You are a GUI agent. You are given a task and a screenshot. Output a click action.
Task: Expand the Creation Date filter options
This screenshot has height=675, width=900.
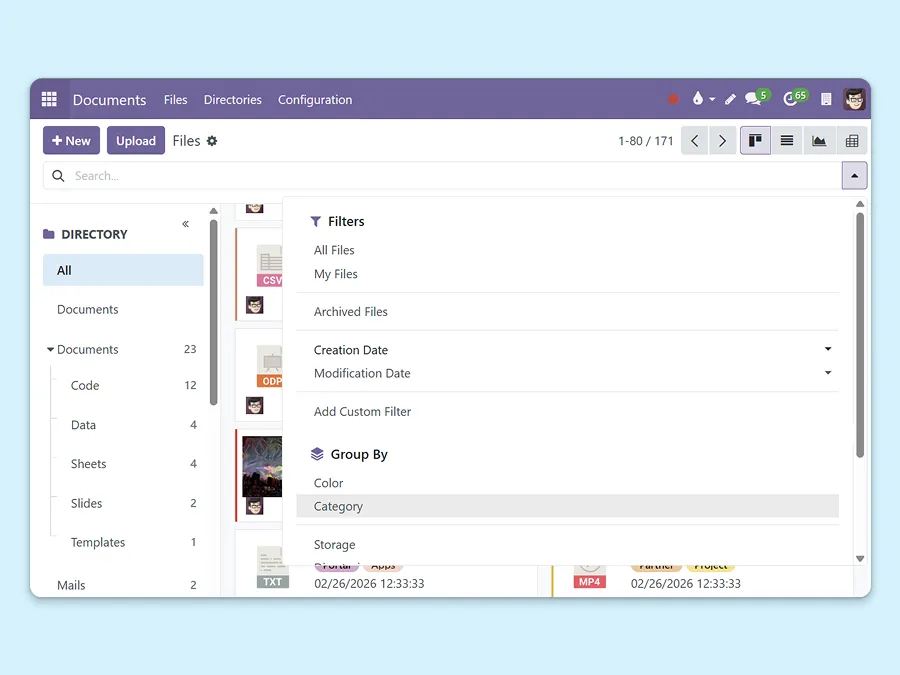tap(827, 349)
